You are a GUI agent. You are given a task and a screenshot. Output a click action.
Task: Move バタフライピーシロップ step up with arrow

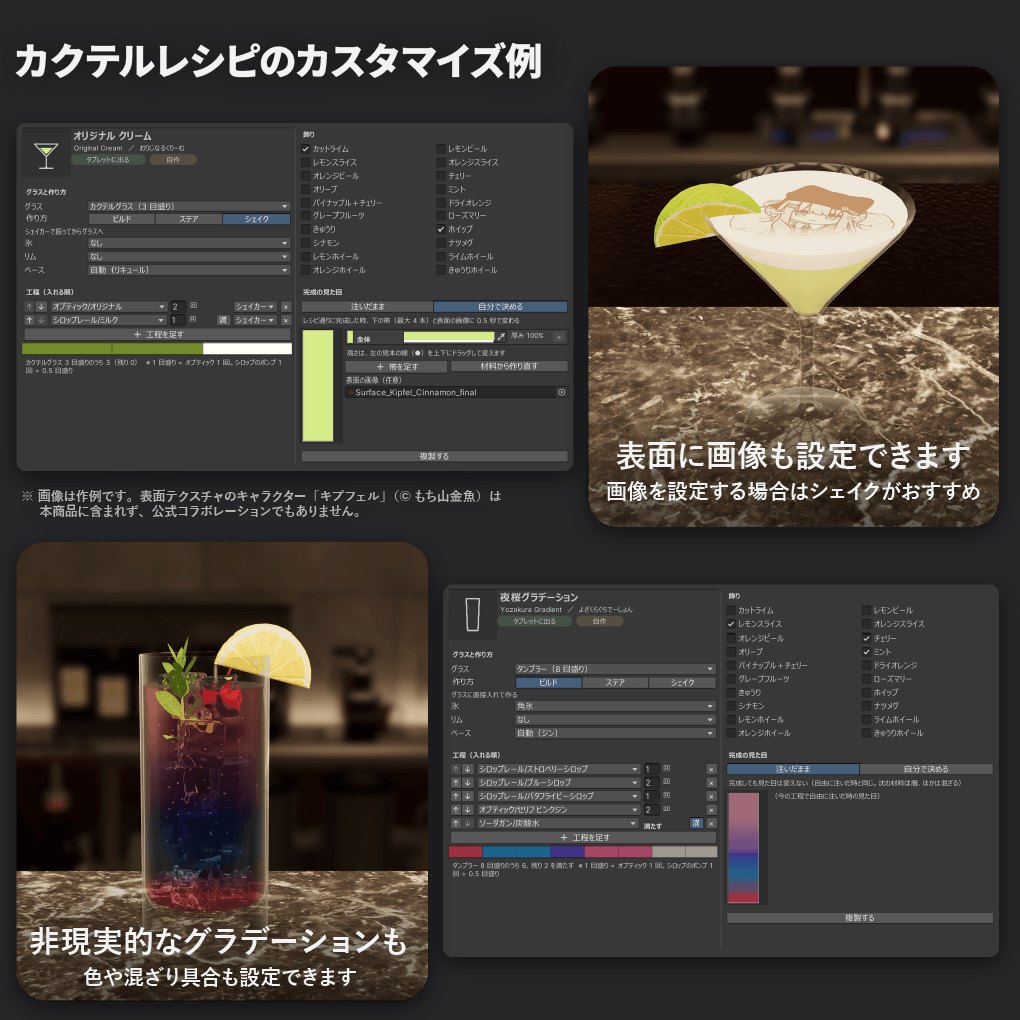point(455,796)
